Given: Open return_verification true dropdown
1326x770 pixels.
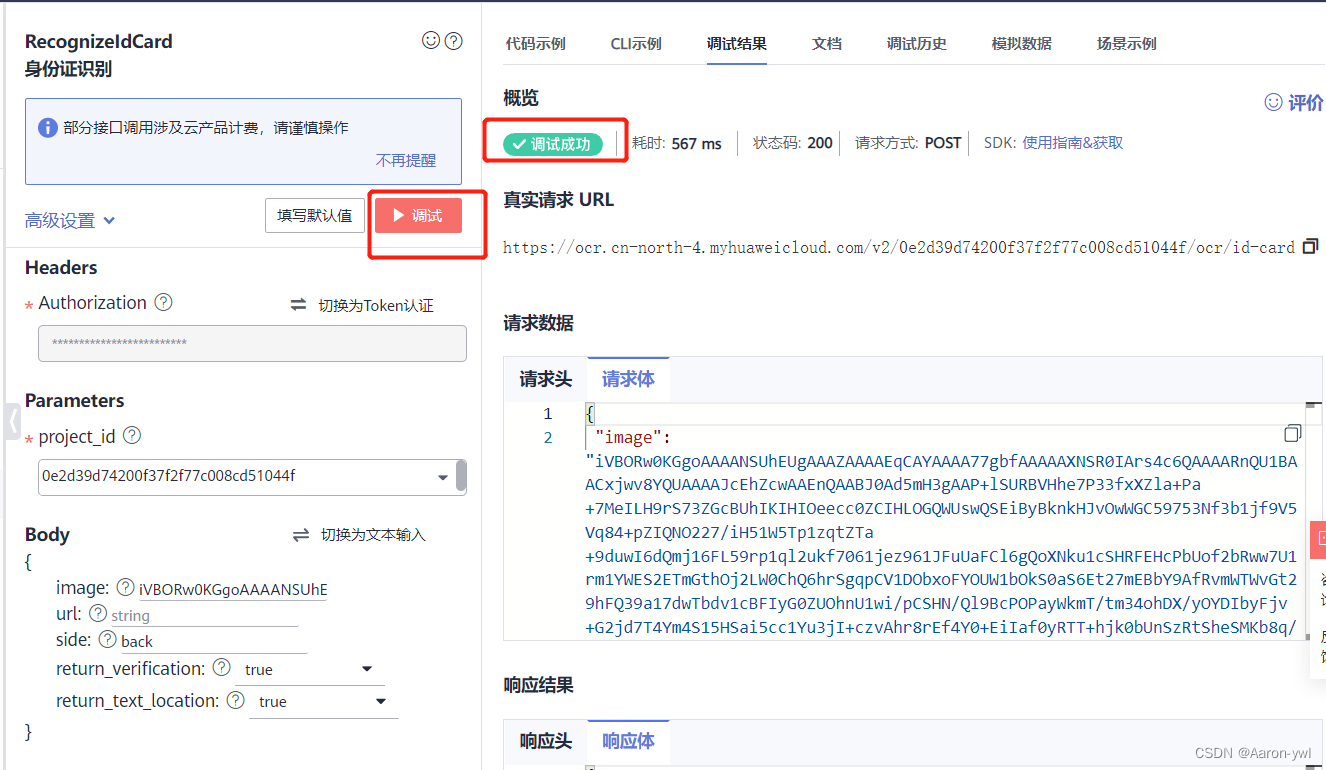Looking at the screenshot, I should click(x=367, y=669).
